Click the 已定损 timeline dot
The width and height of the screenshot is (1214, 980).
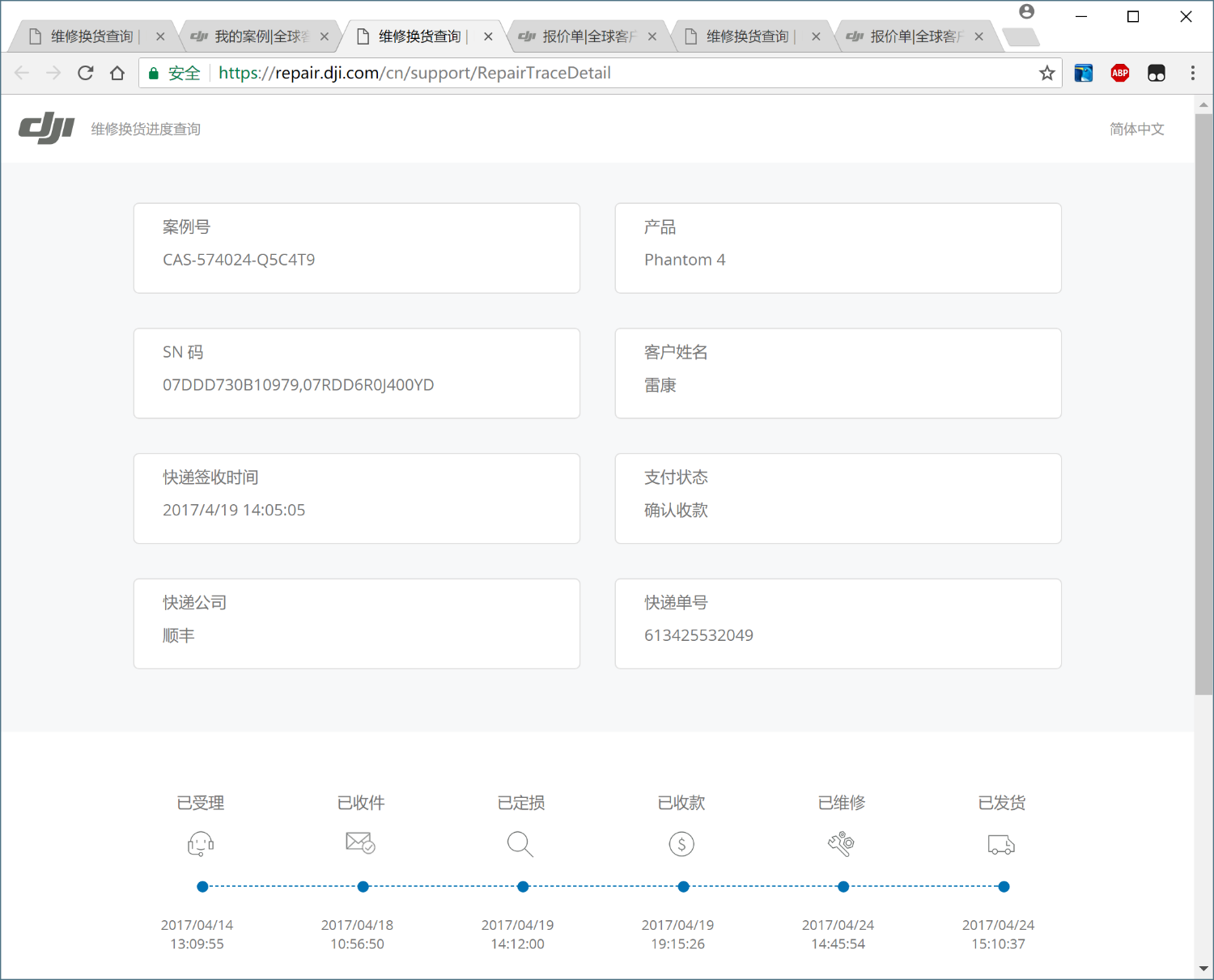(x=523, y=887)
